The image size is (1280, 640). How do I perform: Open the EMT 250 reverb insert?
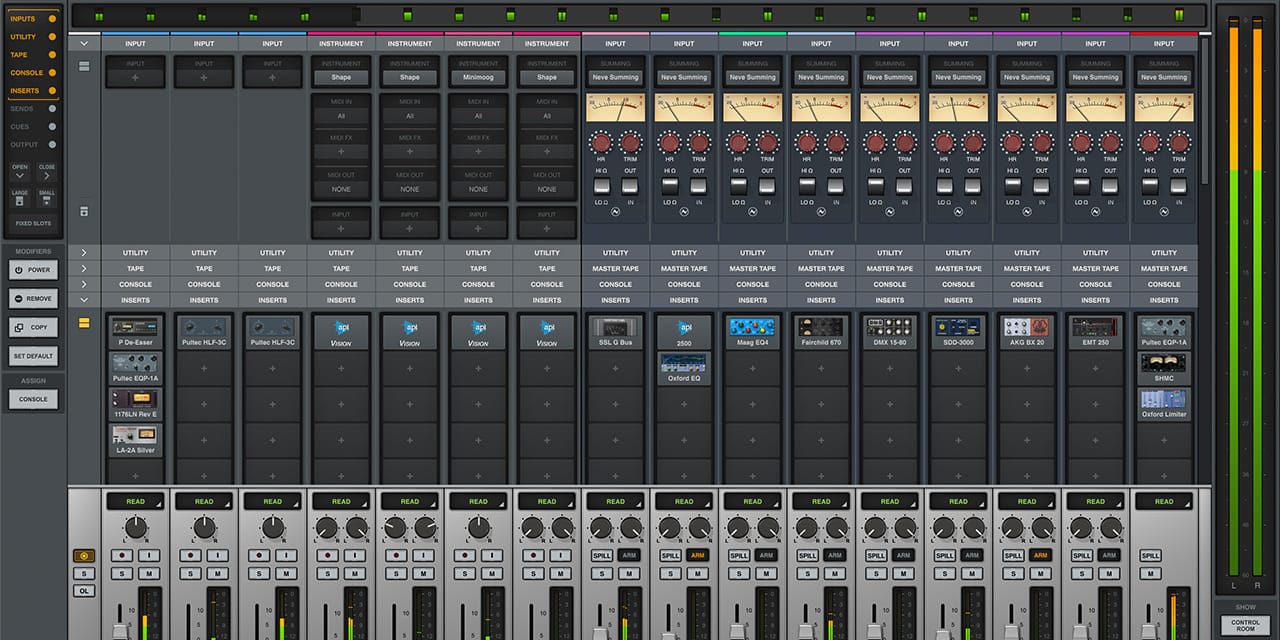tap(1096, 330)
